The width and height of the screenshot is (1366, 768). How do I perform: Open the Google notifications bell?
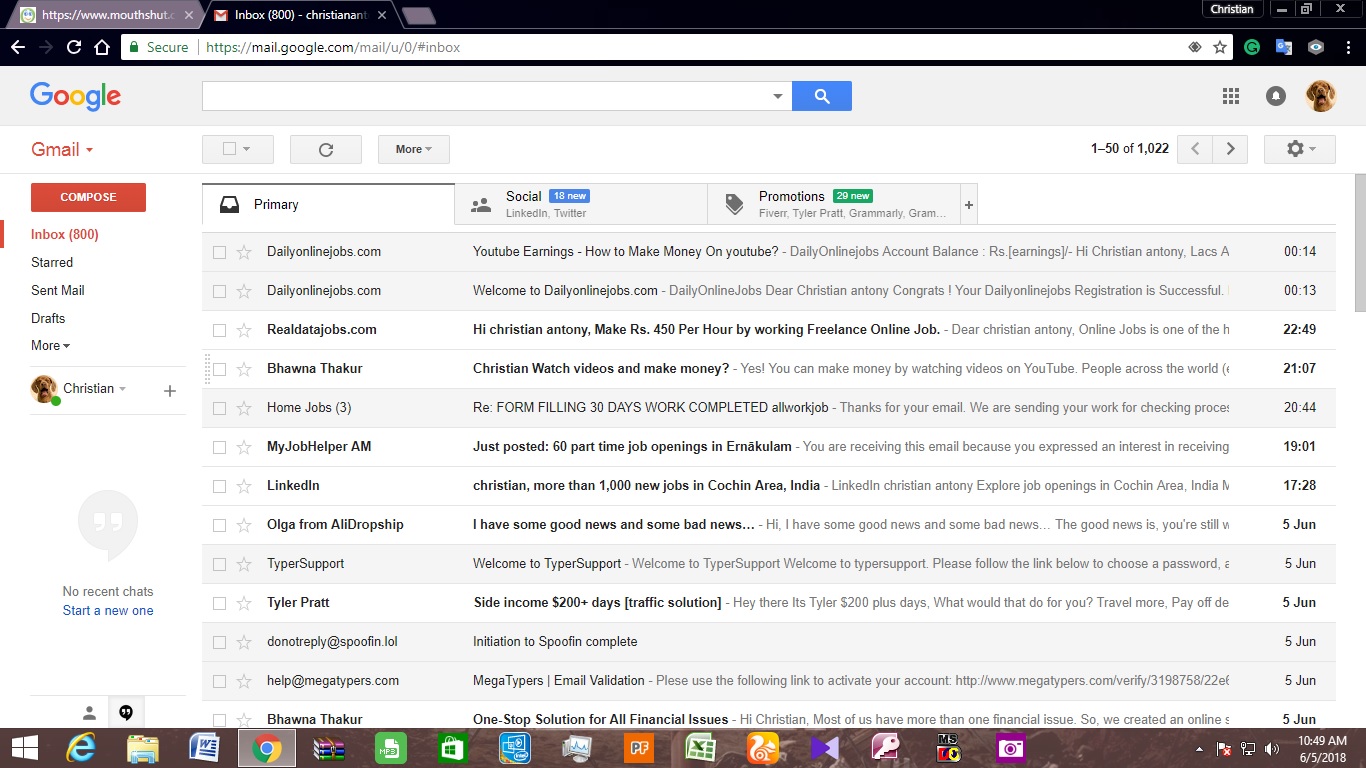1276,96
